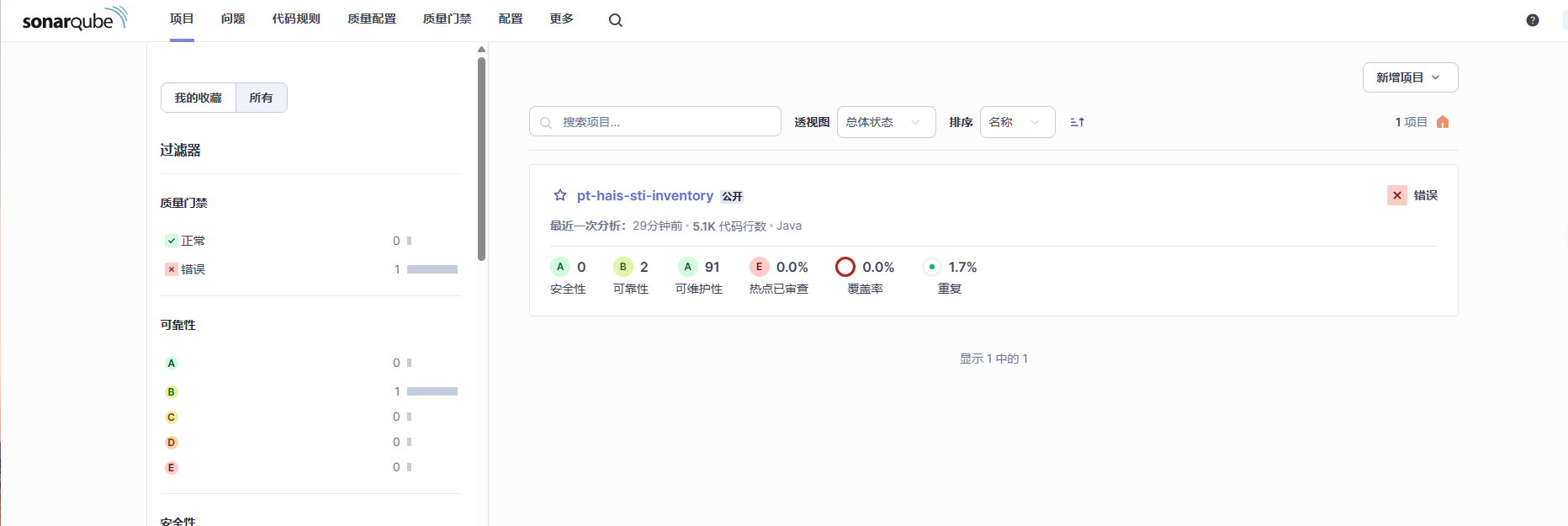Click the 29分钟前 analysis time
This screenshot has width=1568, height=526.
pyautogui.click(x=658, y=226)
